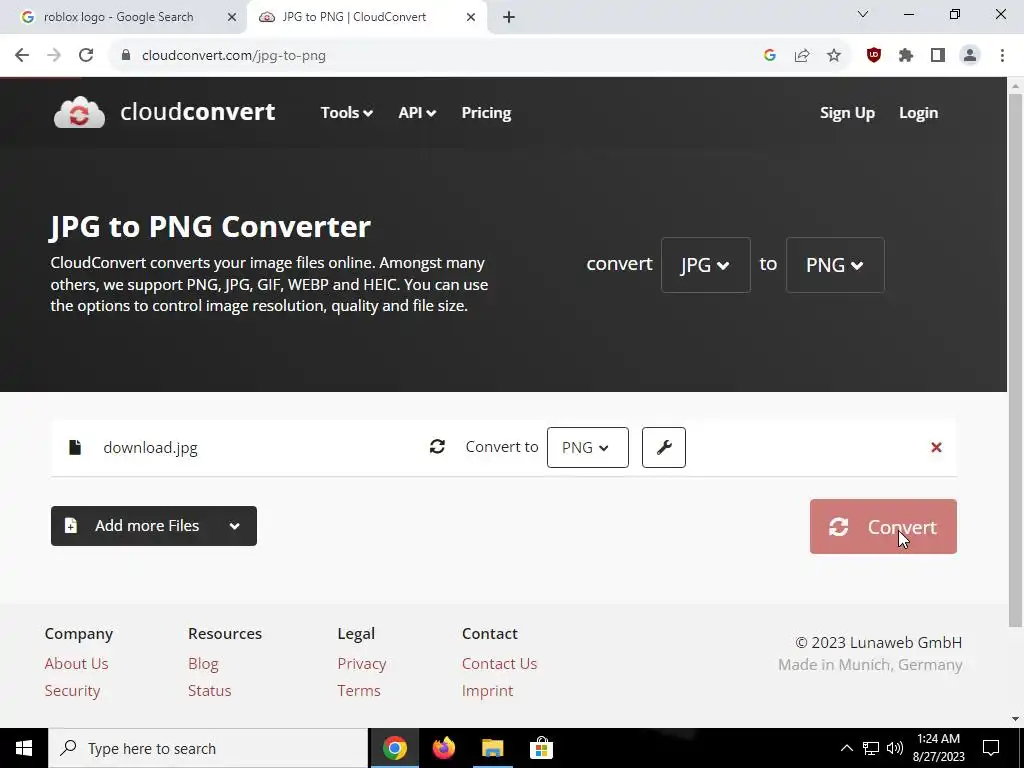
Task: Open Google Chrome from the taskbar
Action: point(394,748)
